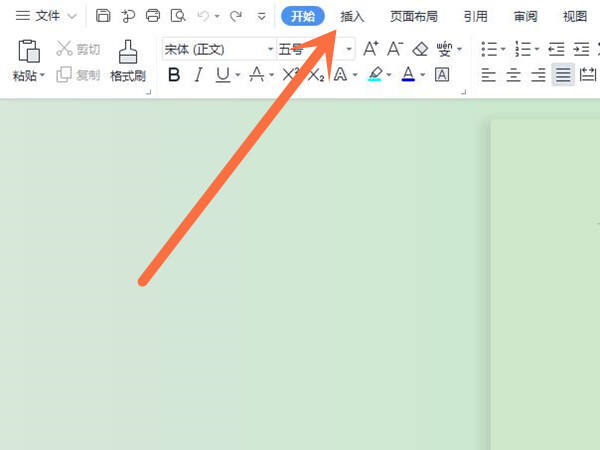Click the distributed alignment icon
Screen dimensions: 600x450
point(588,75)
